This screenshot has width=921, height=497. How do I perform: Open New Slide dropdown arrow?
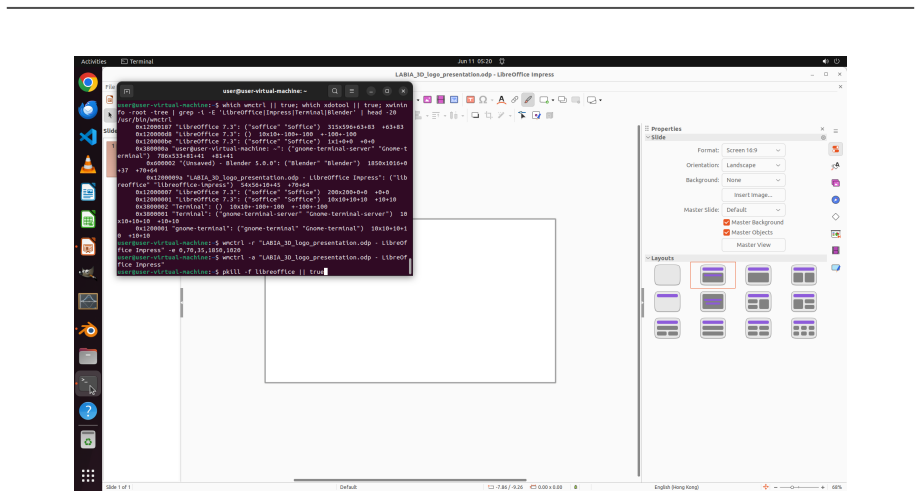tap(553, 100)
